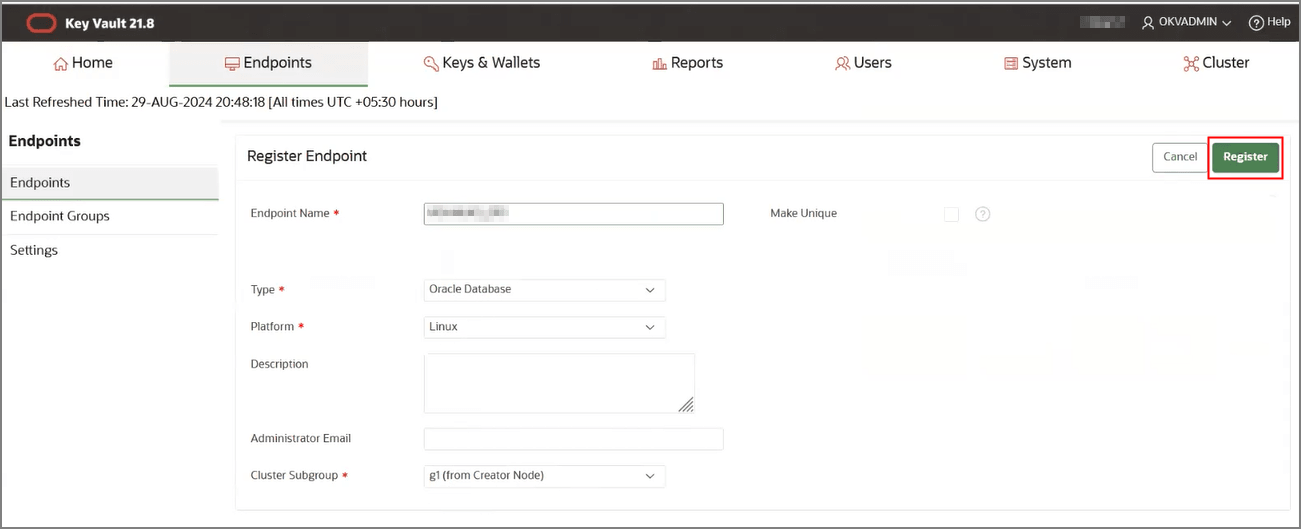Image resolution: width=1301 pixels, height=529 pixels.
Task: Open the Reports tab
Action: pyautogui.click(x=687, y=63)
